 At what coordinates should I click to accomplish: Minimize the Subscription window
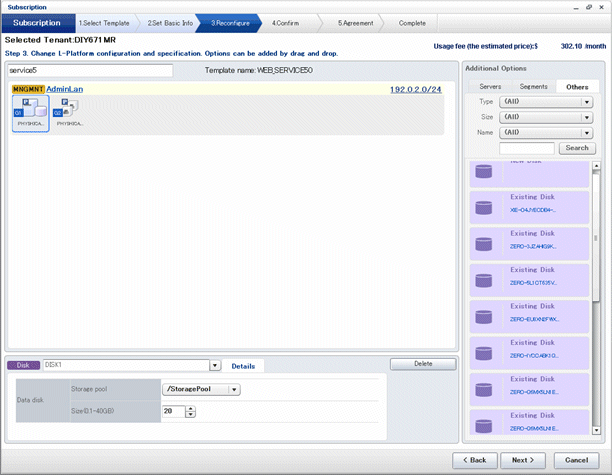pyautogui.click(x=576, y=7)
